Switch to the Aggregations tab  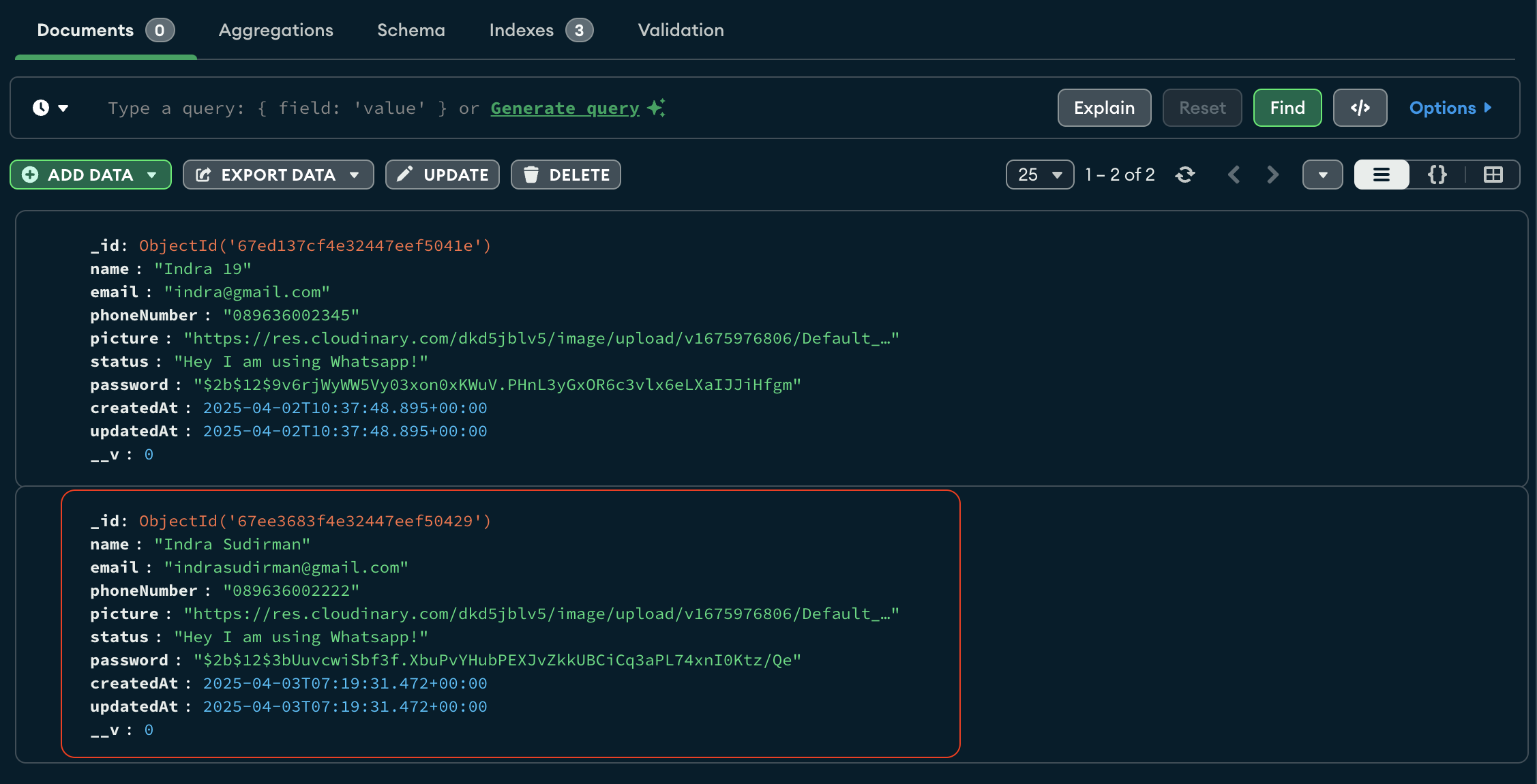(275, 30)
